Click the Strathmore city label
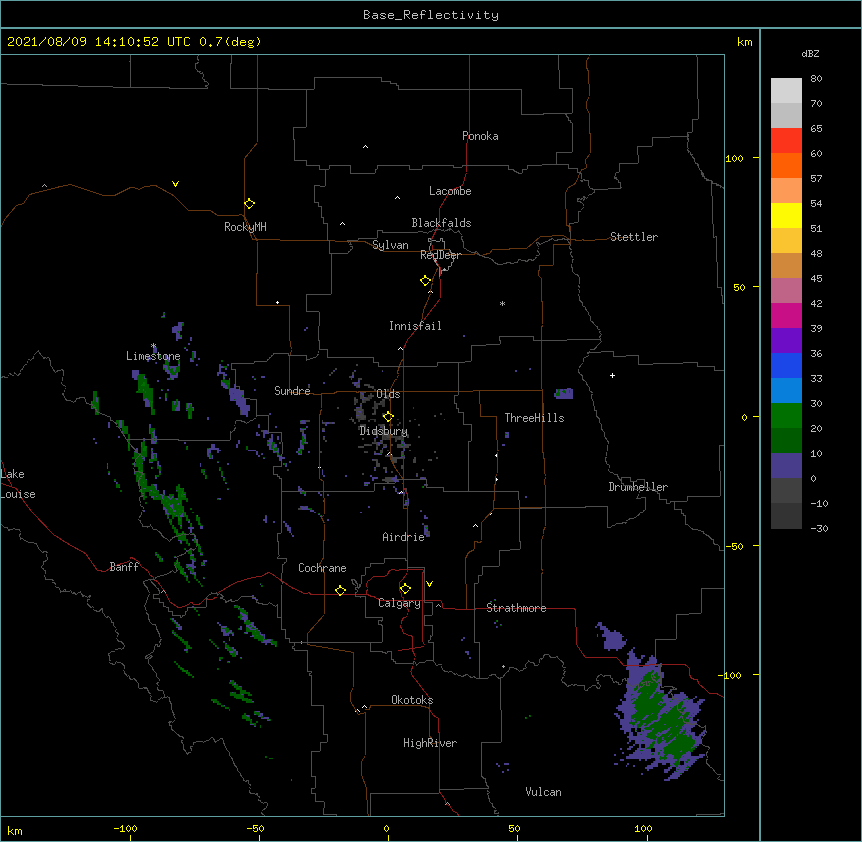The height and width of the screenshot is (842, 862). (516, 608)
